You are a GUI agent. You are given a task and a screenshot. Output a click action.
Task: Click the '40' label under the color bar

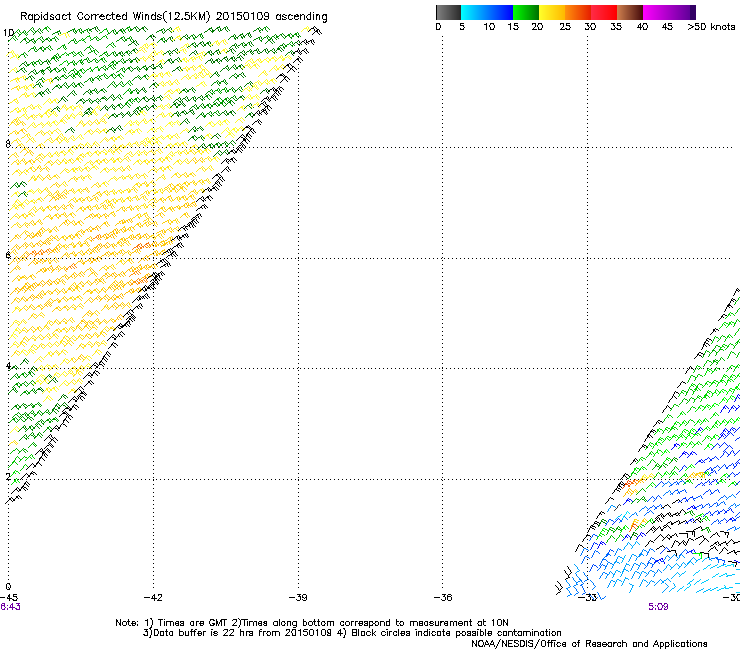click(642, 27)
